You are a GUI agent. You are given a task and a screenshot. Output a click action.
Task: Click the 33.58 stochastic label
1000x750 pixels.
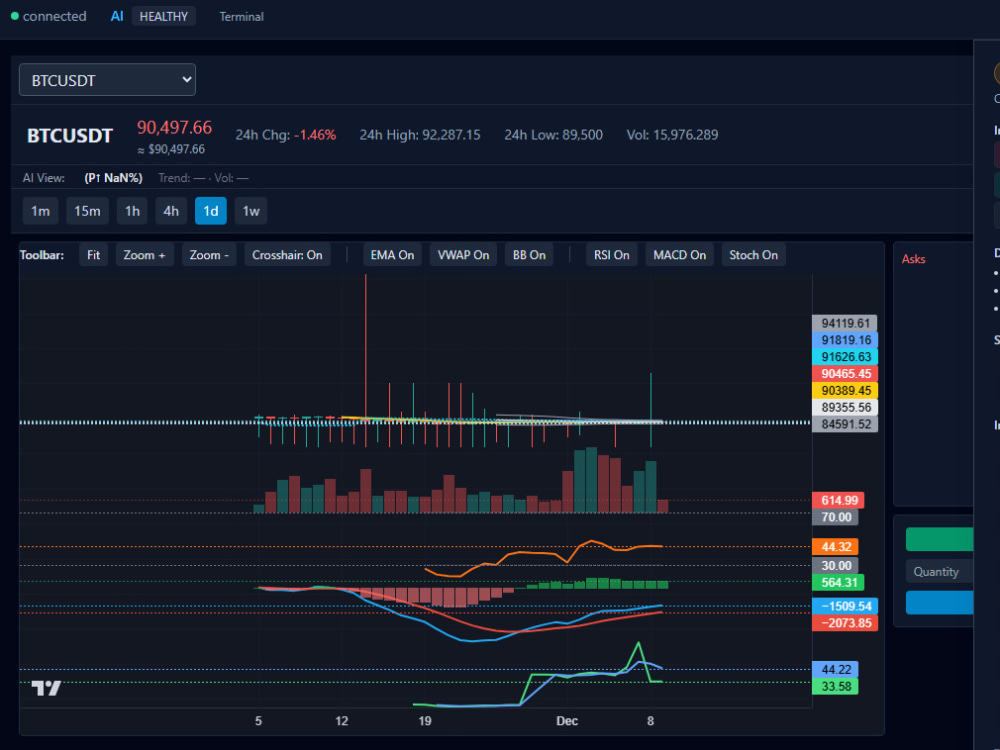[x=835, y=687]
